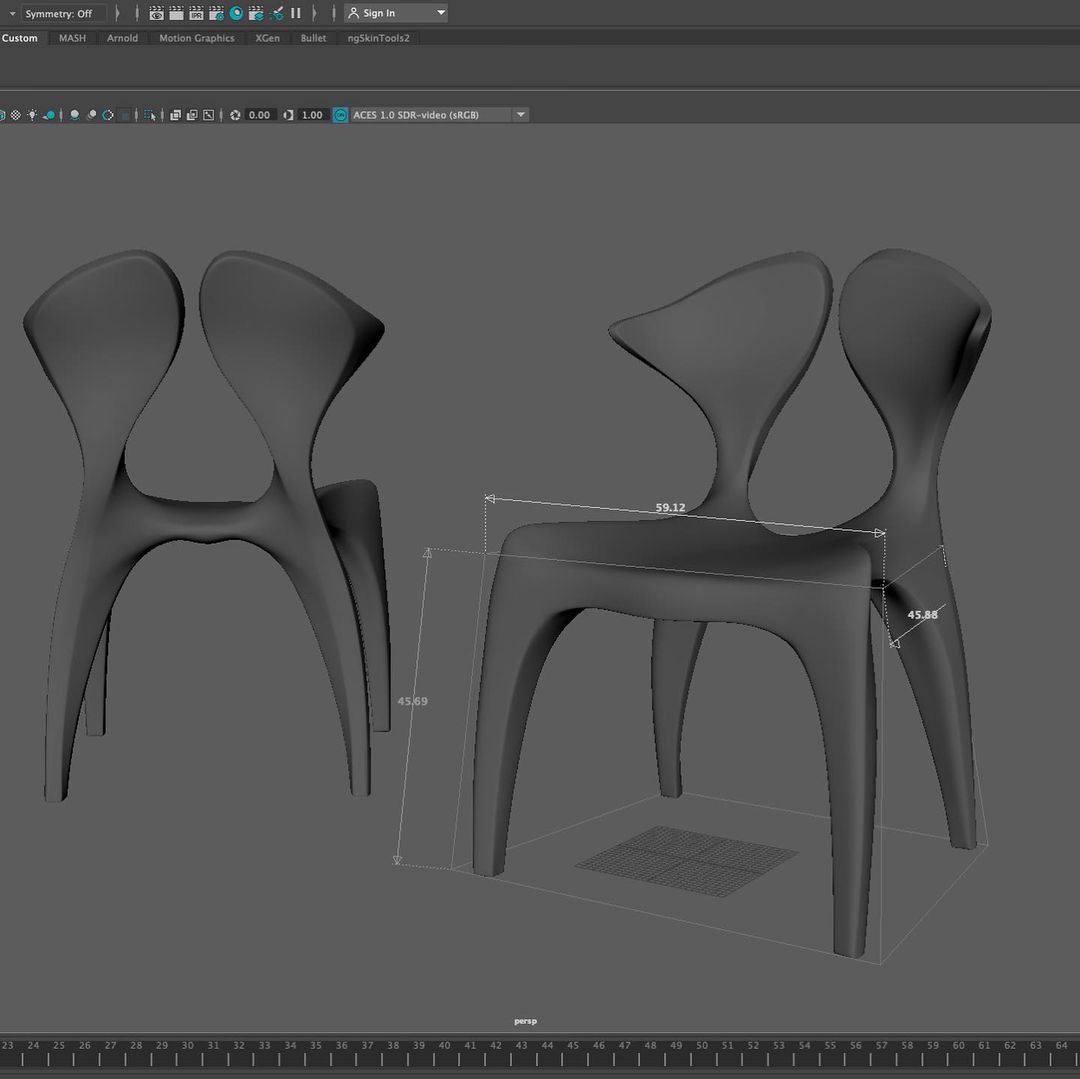Screen dimensions: 1080x1079
Task: Switch to the Motion Graphics shelf tab
Action: [197, 38]
